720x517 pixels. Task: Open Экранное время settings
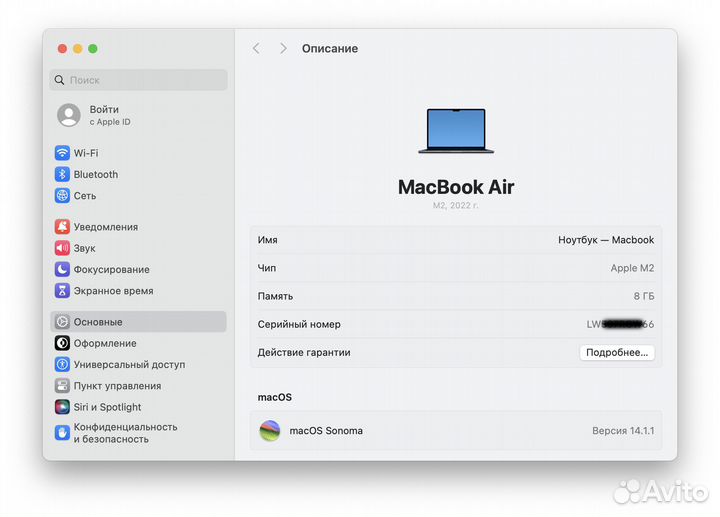138,291
